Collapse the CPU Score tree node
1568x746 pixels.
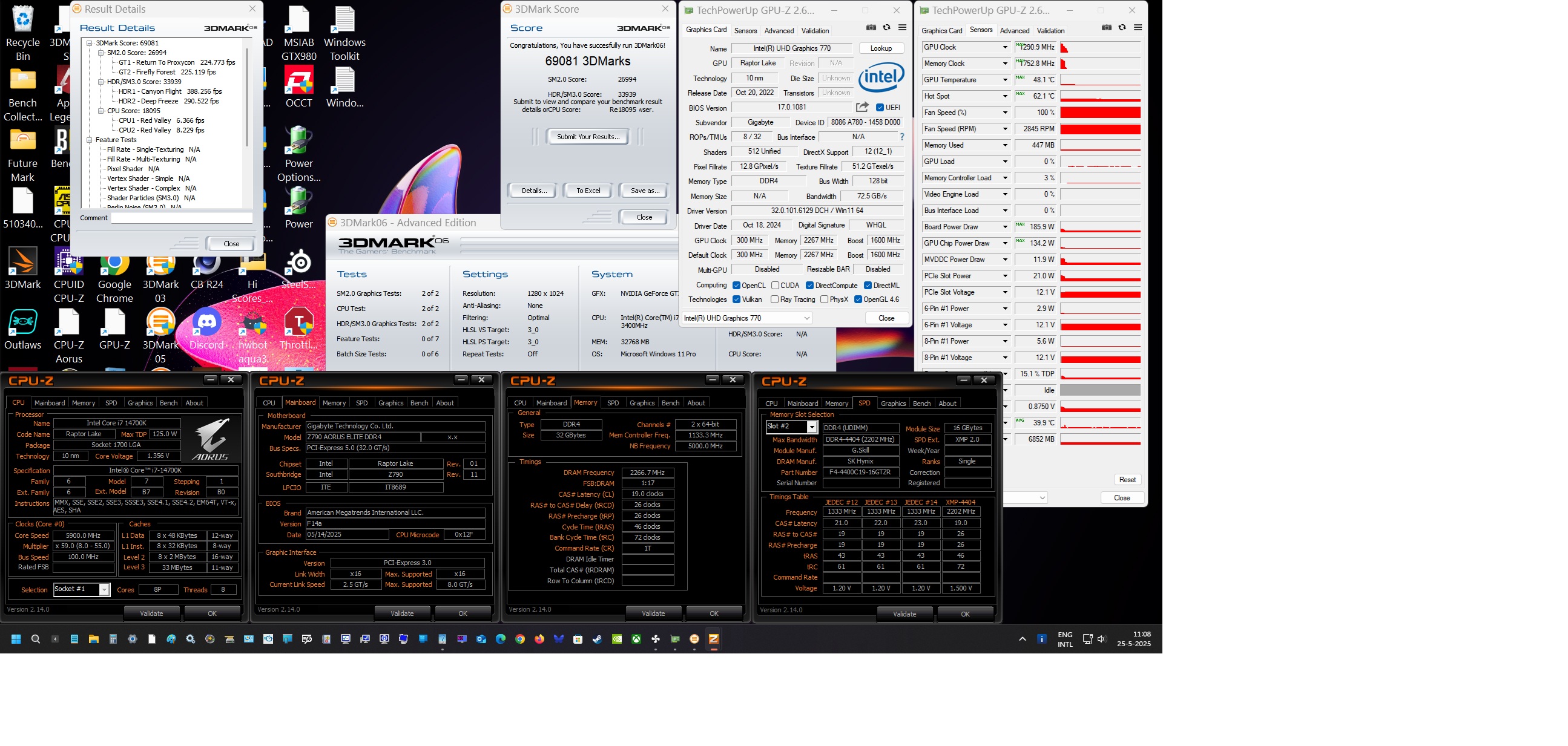tap(101, 111)
